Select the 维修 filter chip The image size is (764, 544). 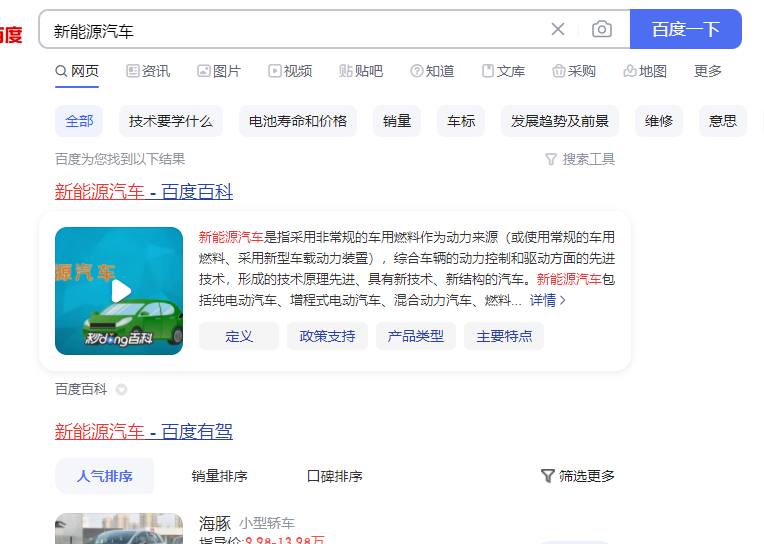[x=659, y=121]
